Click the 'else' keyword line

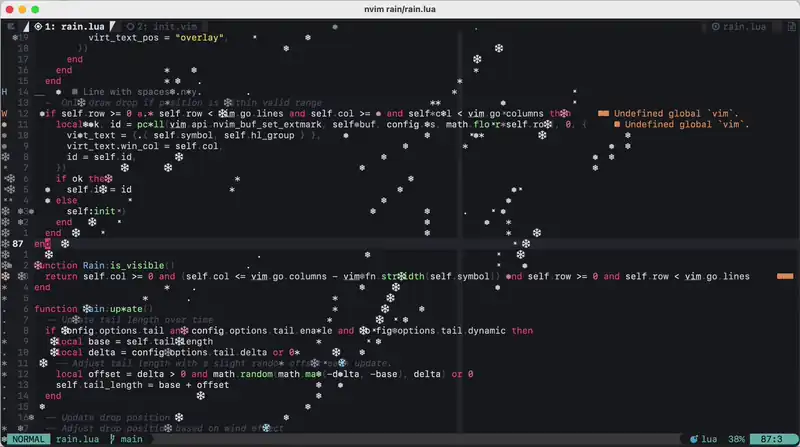pyautogui.click(x=66, y=201)
